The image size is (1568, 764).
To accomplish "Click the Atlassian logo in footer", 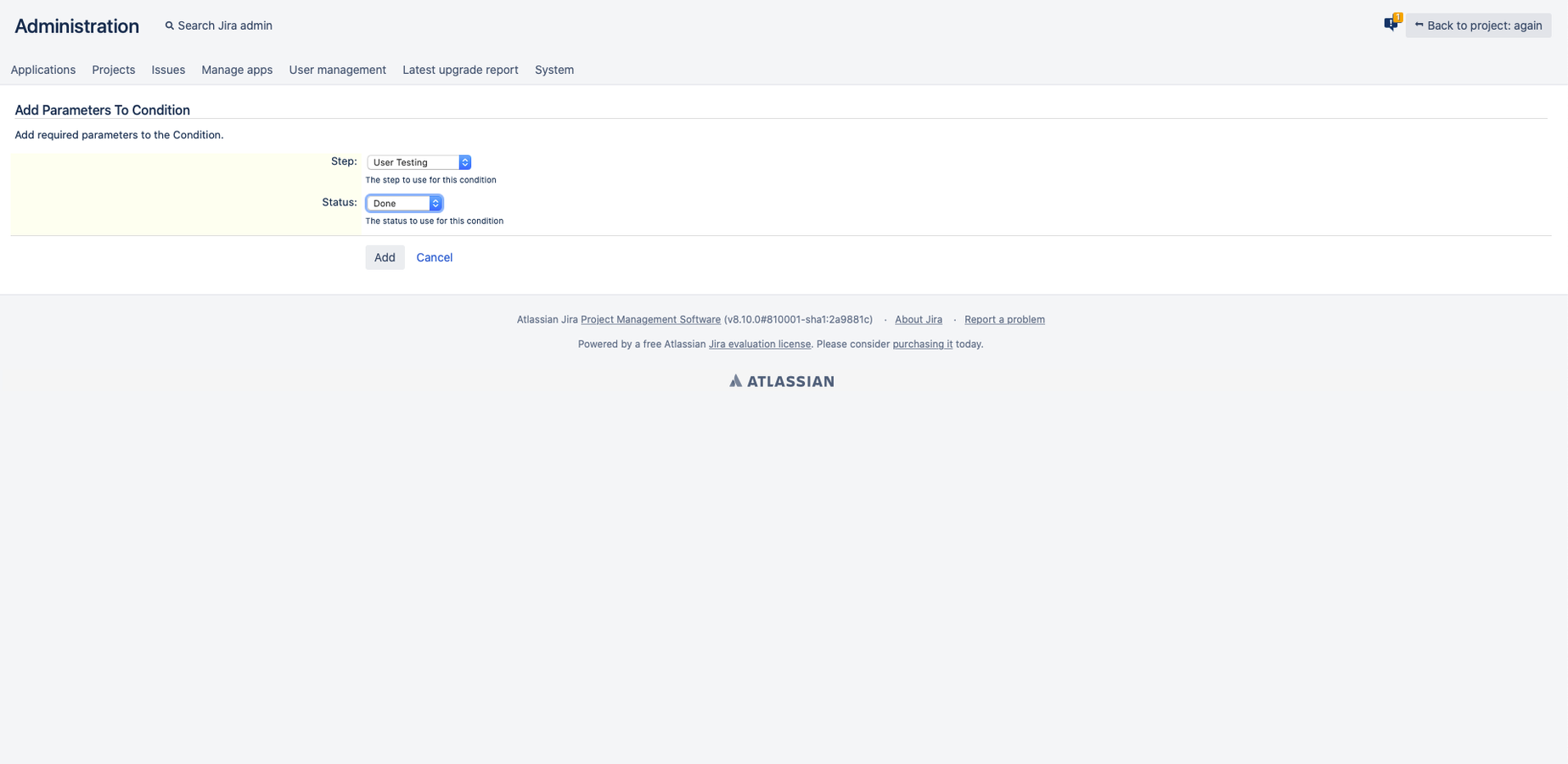I will (782, 381).
